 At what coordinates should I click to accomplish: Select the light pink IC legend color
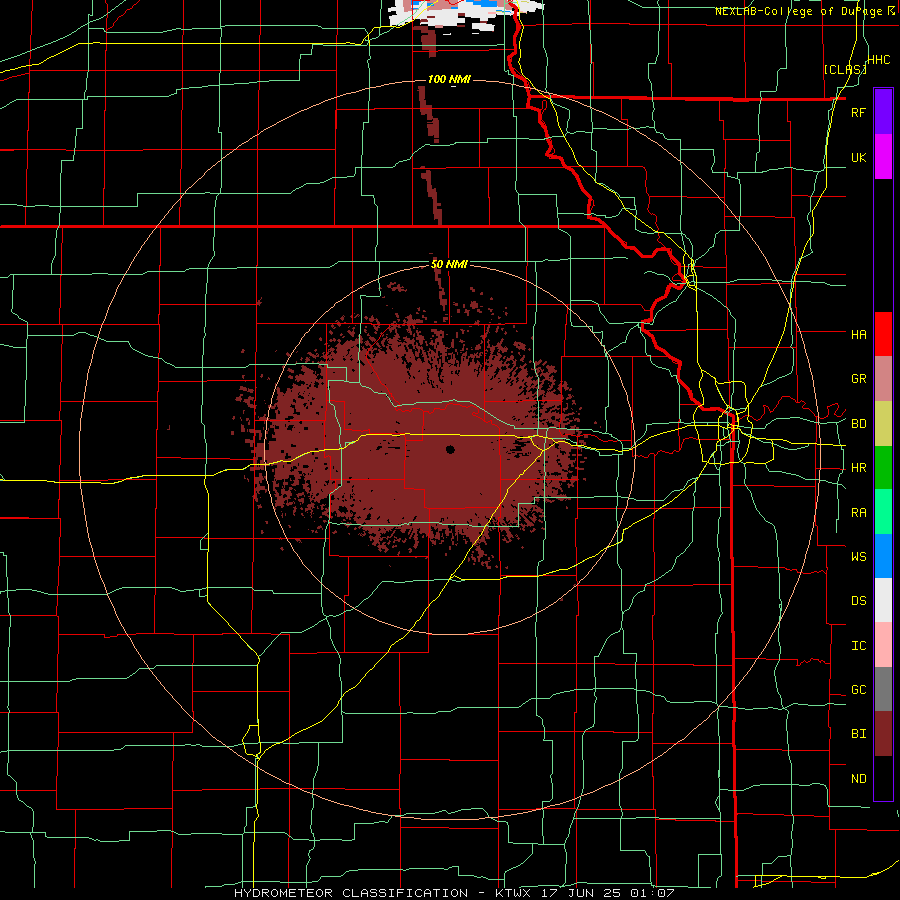pyautogui.click(x=883, y=645)
